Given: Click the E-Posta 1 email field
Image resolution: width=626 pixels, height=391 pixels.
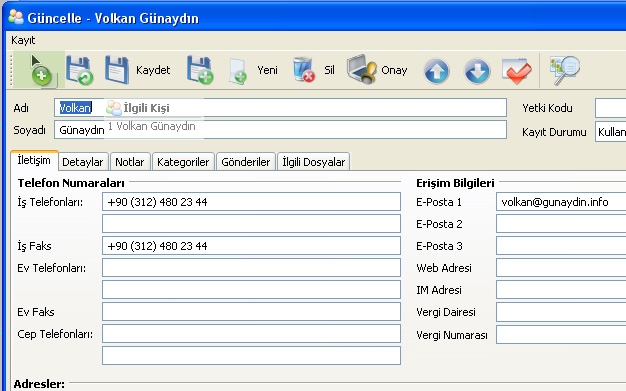Looking at the screenshot, I should click(561, 202).
